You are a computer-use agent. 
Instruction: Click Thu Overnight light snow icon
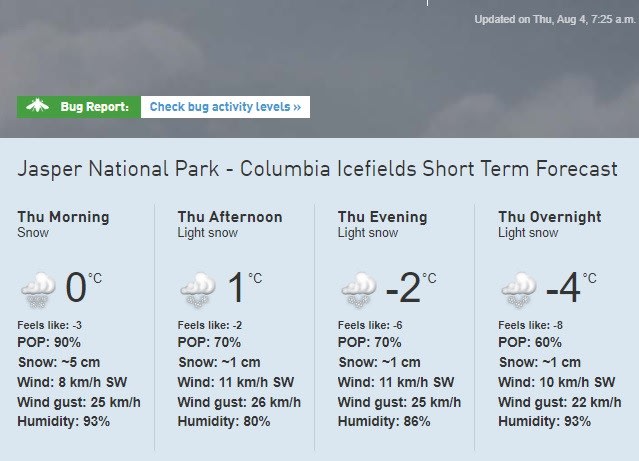[x=519, y=289]
